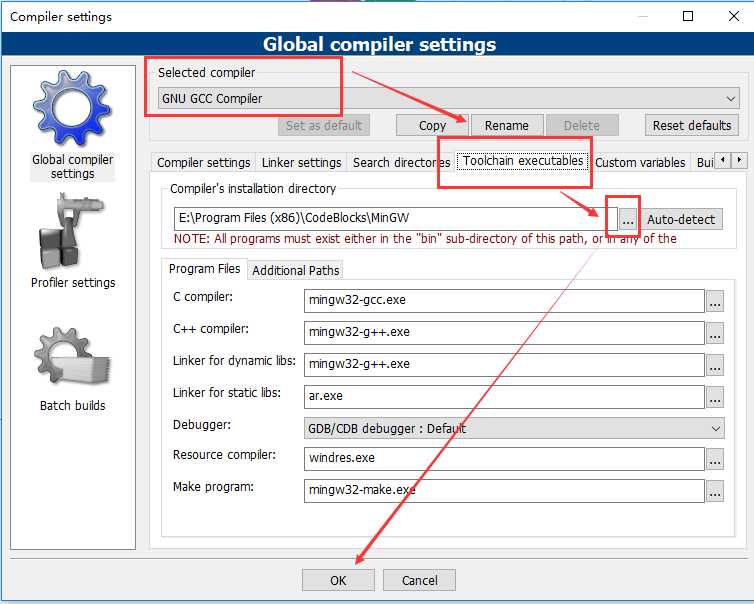Image resolution: width=754 pixels, height=604 pixels.
Task: Dismiss dialog with Cancel button
Action: (419, 580)
